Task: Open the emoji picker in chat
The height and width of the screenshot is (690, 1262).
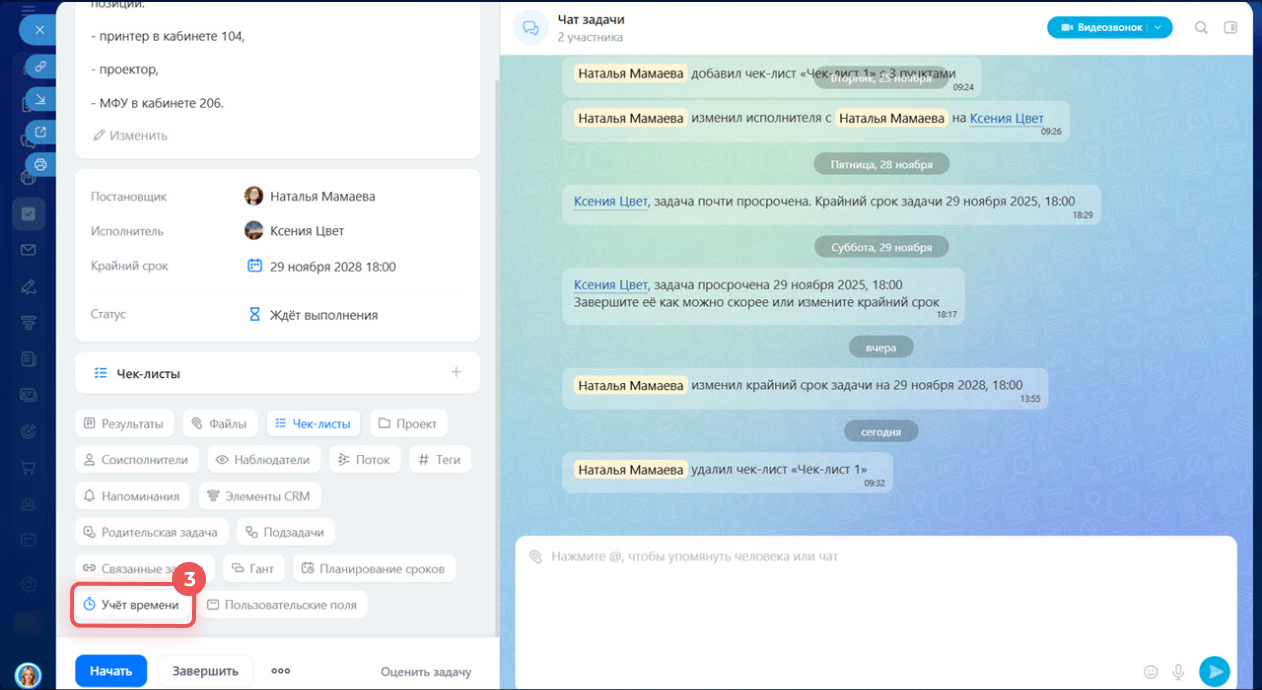Action: 1150,672
